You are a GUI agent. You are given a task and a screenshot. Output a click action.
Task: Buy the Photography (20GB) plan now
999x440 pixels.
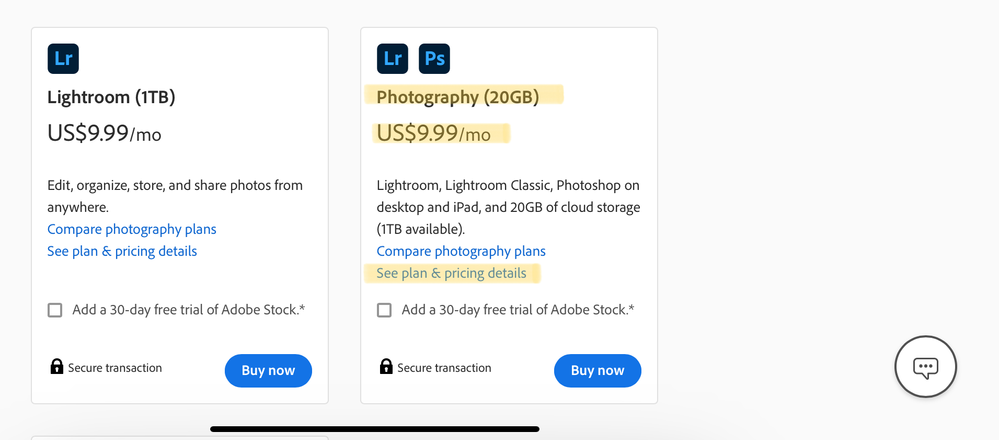(597, 370)
